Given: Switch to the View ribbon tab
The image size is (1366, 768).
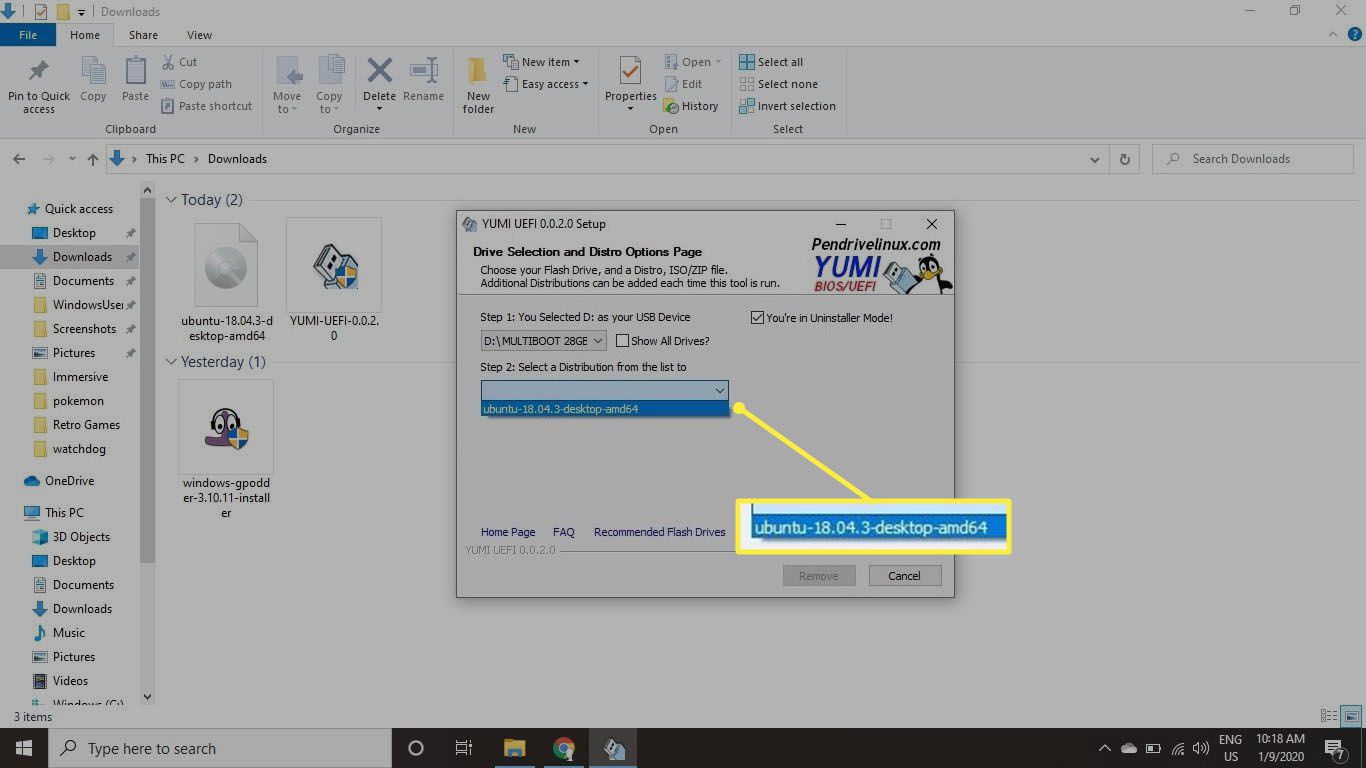Looking at the screenshot, I should click(199, 35).
